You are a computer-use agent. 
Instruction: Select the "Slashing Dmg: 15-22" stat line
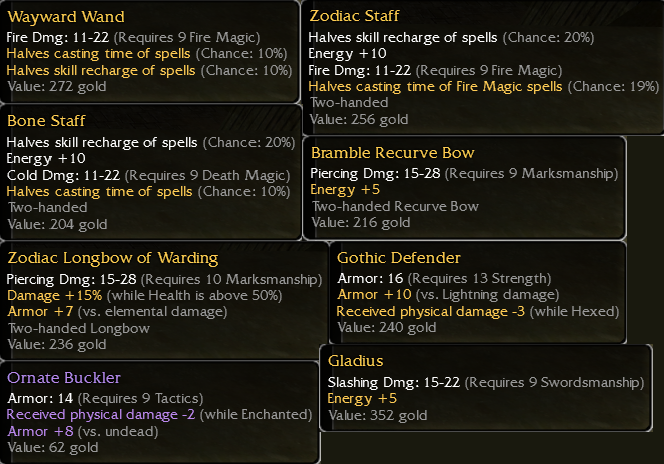pos(485,382)
